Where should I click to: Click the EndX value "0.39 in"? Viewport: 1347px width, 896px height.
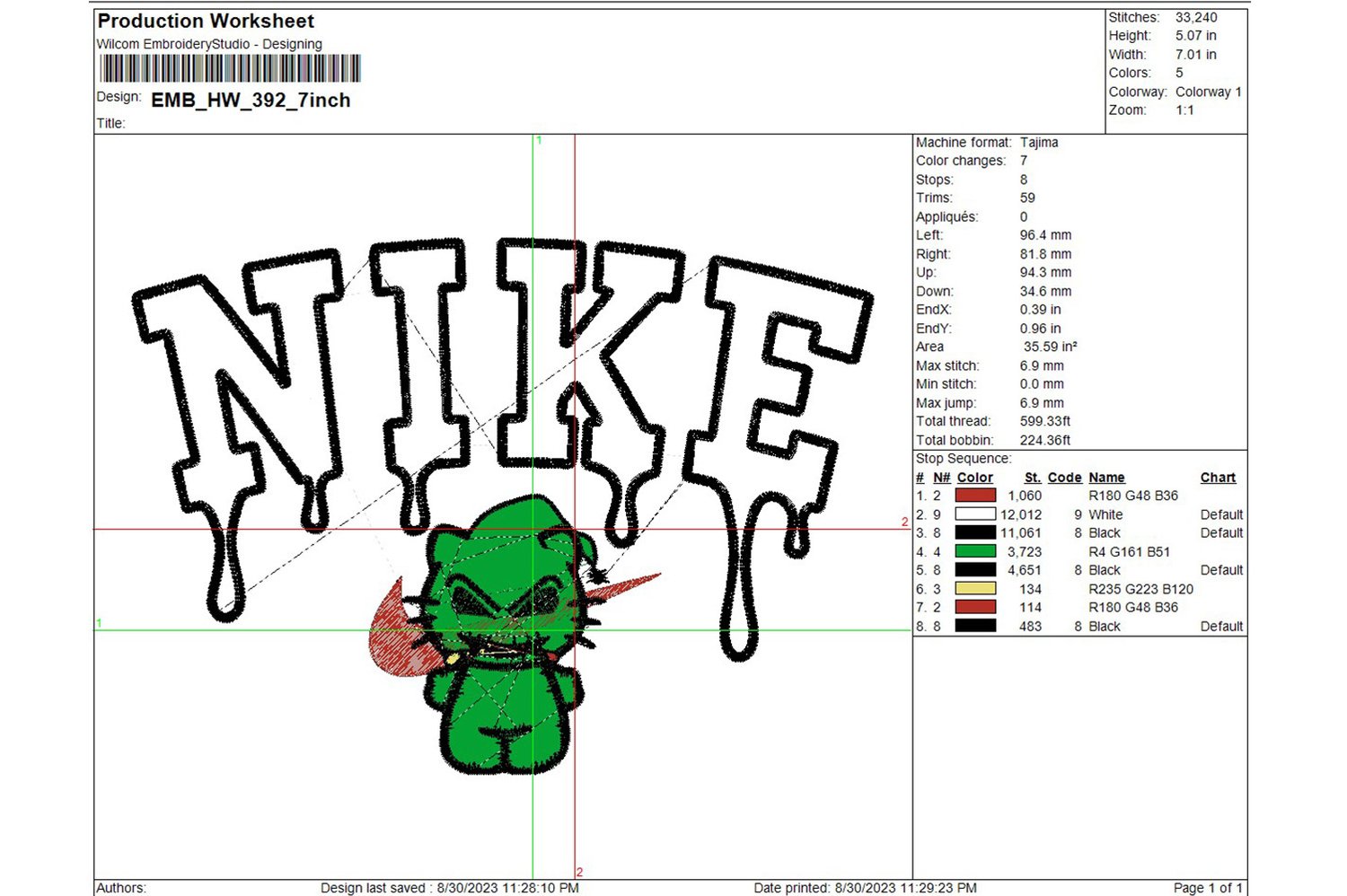(1040, 310)
